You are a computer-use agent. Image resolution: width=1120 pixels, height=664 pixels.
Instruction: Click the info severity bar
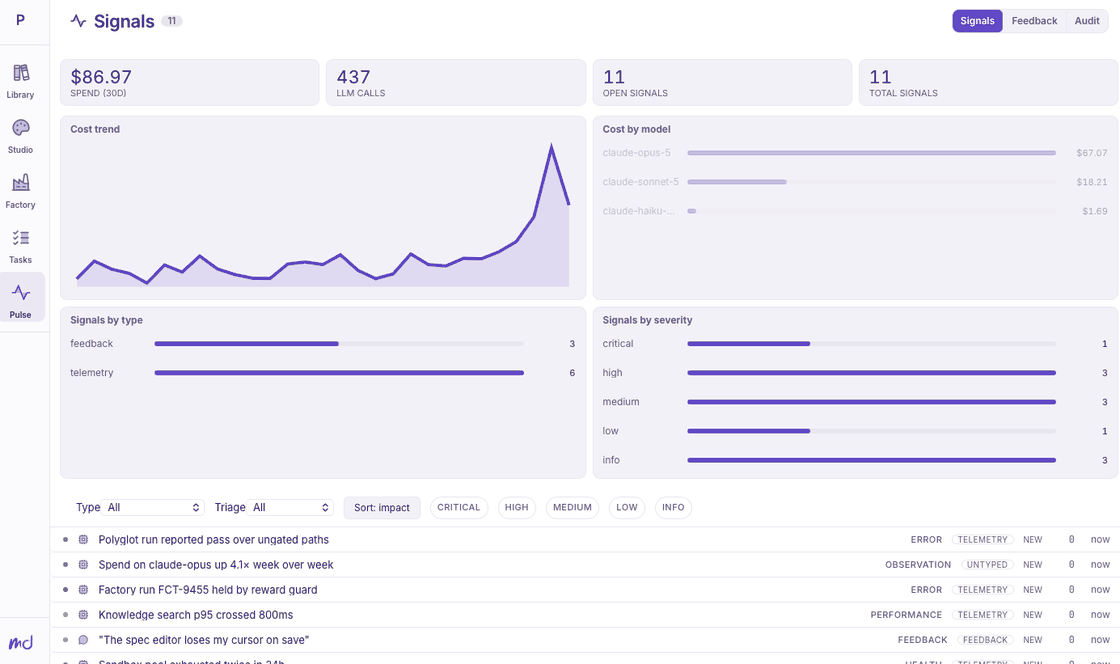click(871, 461)
